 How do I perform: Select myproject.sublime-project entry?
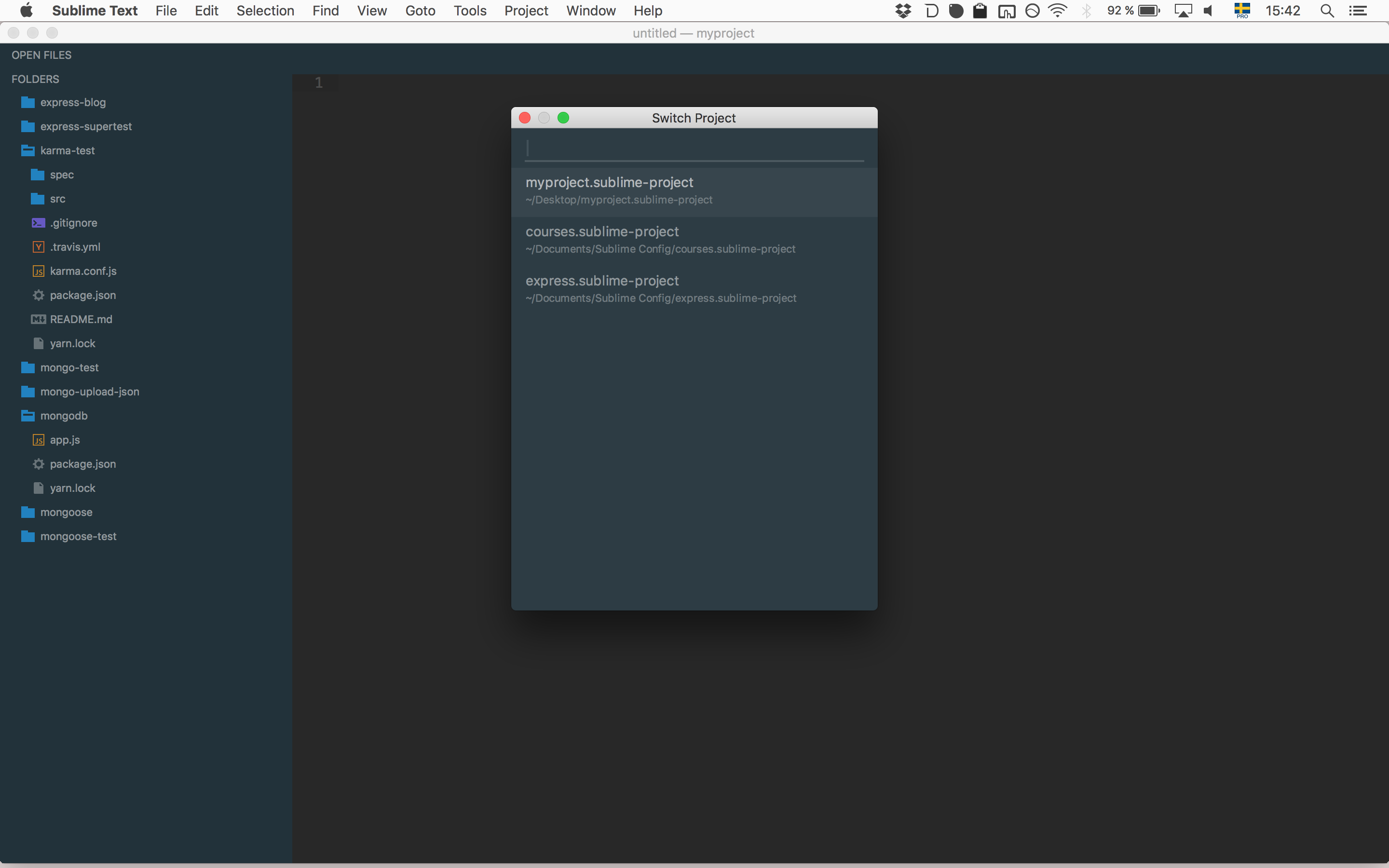[694, 190]
